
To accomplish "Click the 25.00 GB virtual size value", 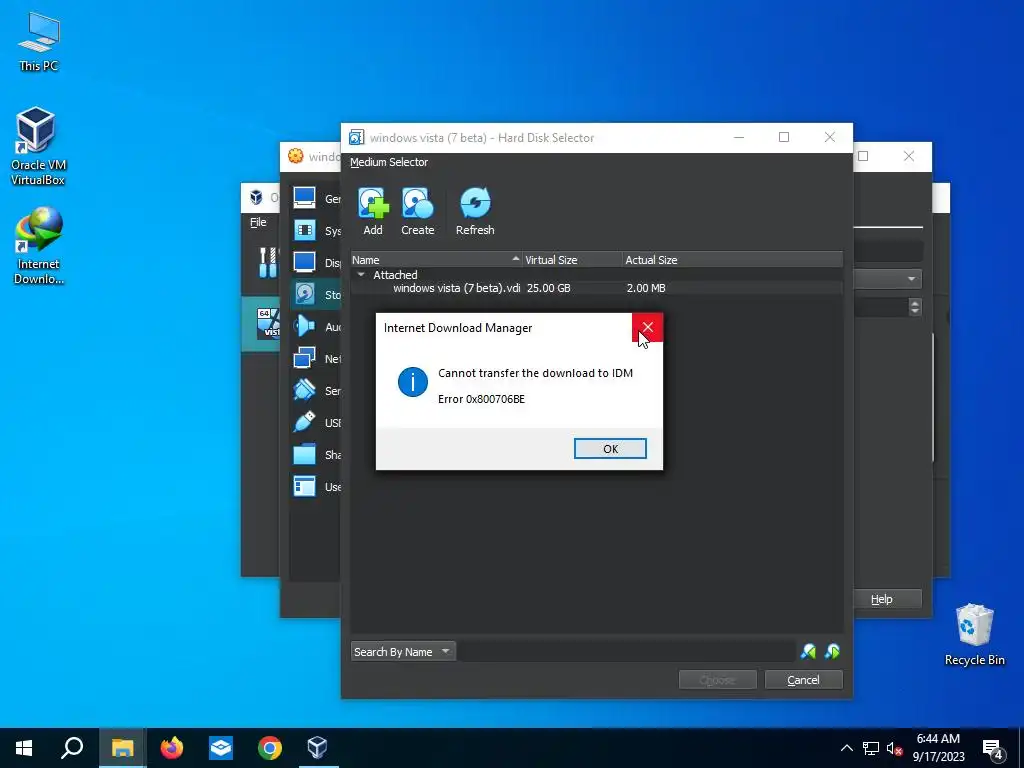I will 549,288.
